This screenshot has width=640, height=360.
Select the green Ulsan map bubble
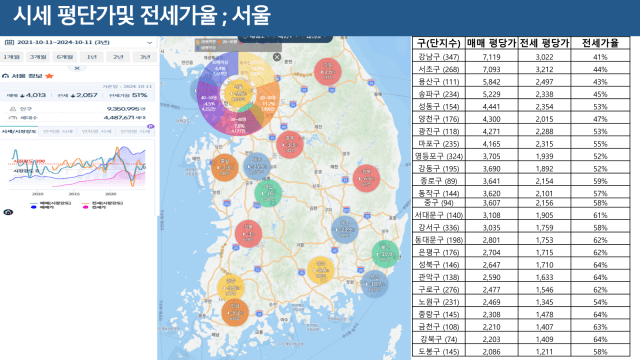point(385,254)
